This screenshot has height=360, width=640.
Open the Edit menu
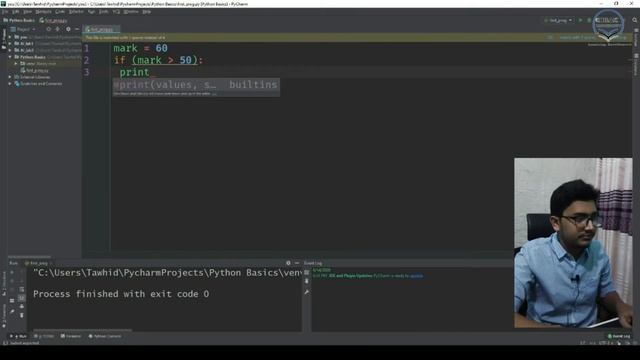click(16, 12)
